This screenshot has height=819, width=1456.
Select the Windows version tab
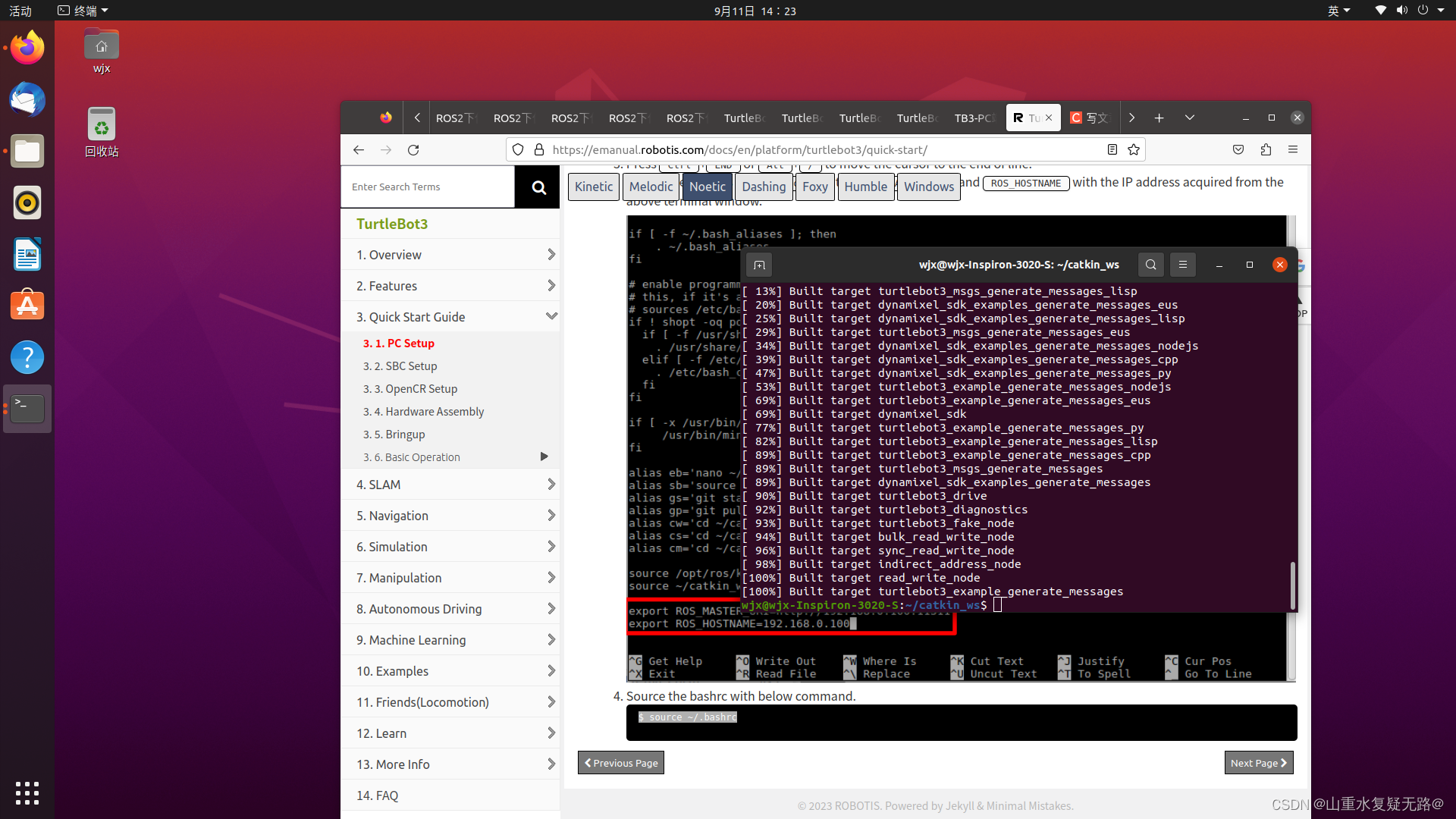929,187
